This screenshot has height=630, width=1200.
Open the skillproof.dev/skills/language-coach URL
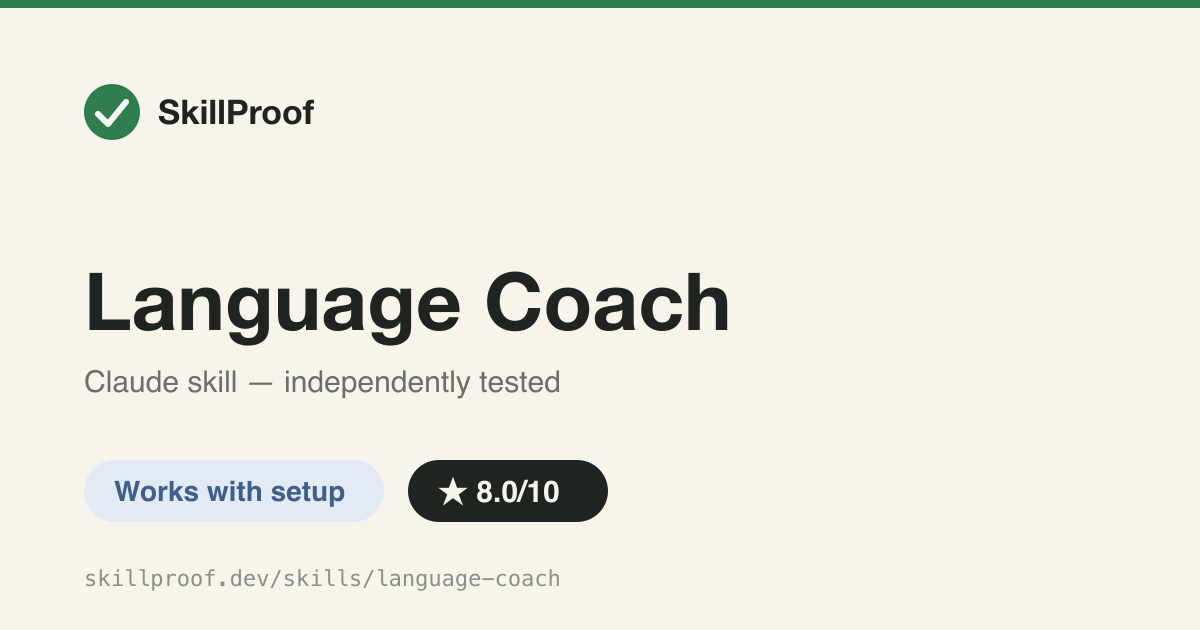(x=322, y=578)
